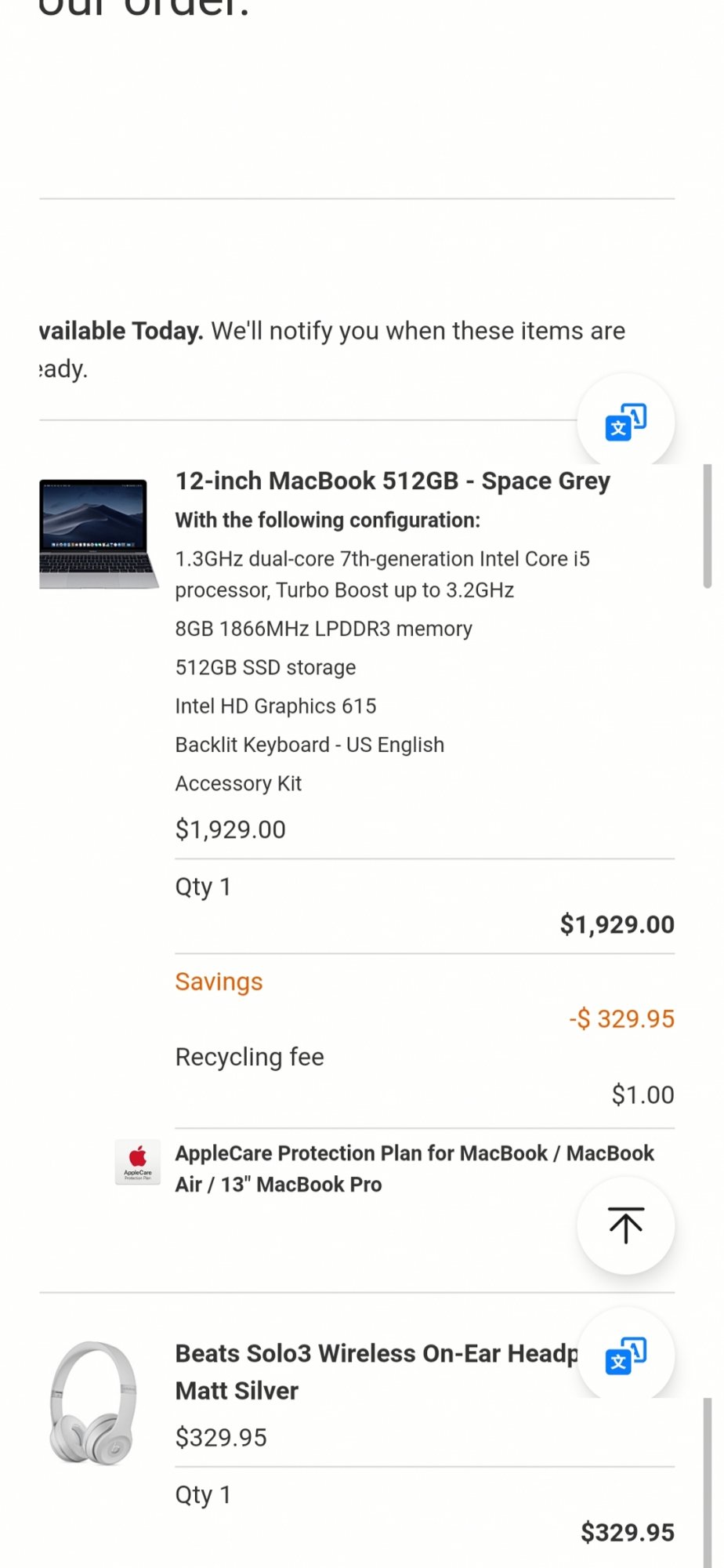Select the bold $1,929.00 line total
Image resolution: width=724 pixels, height=1568 pixels.
coord(617,924)
